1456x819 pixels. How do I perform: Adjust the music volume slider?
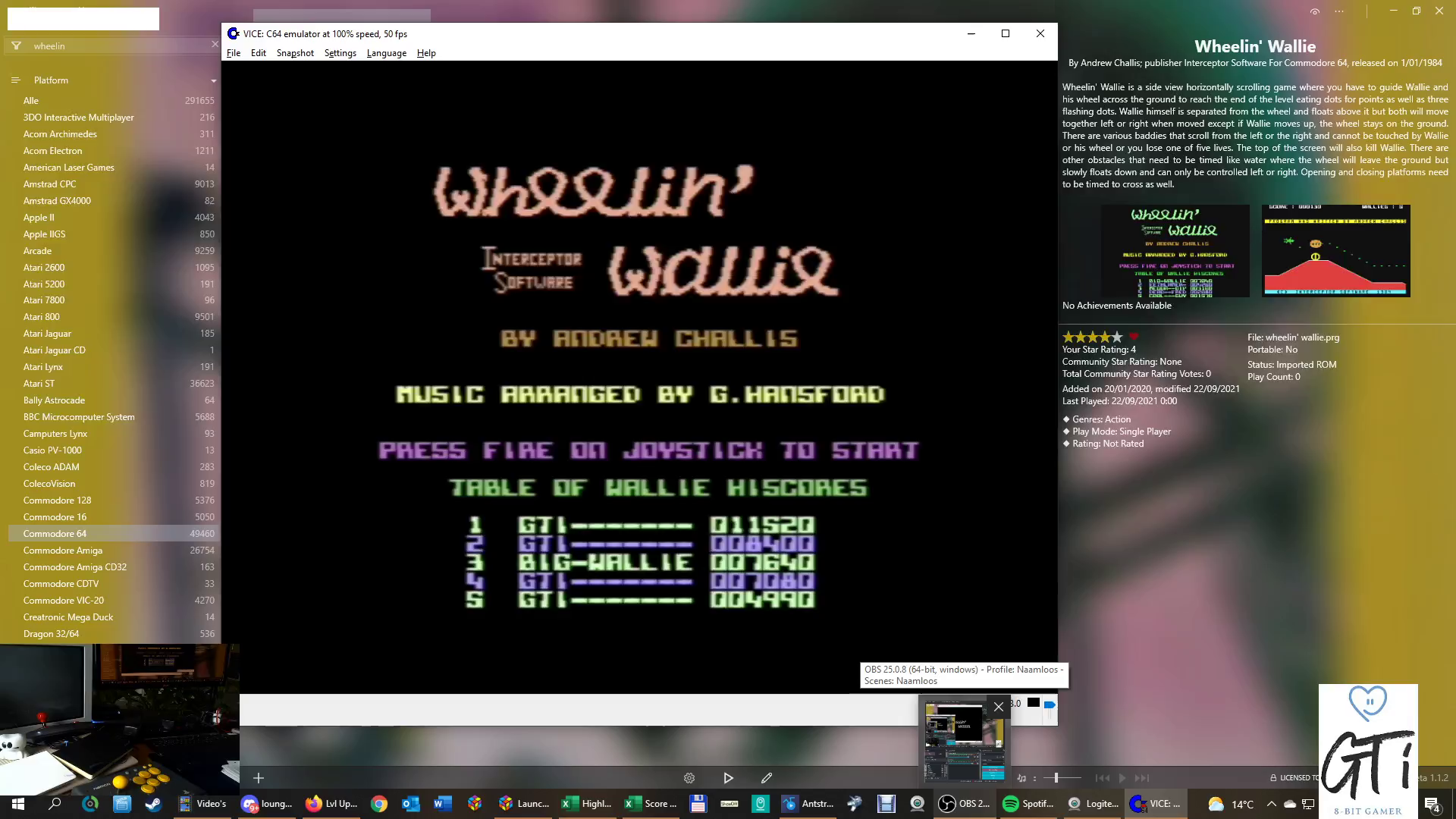pyautogui.click(x=1056, y=778)
